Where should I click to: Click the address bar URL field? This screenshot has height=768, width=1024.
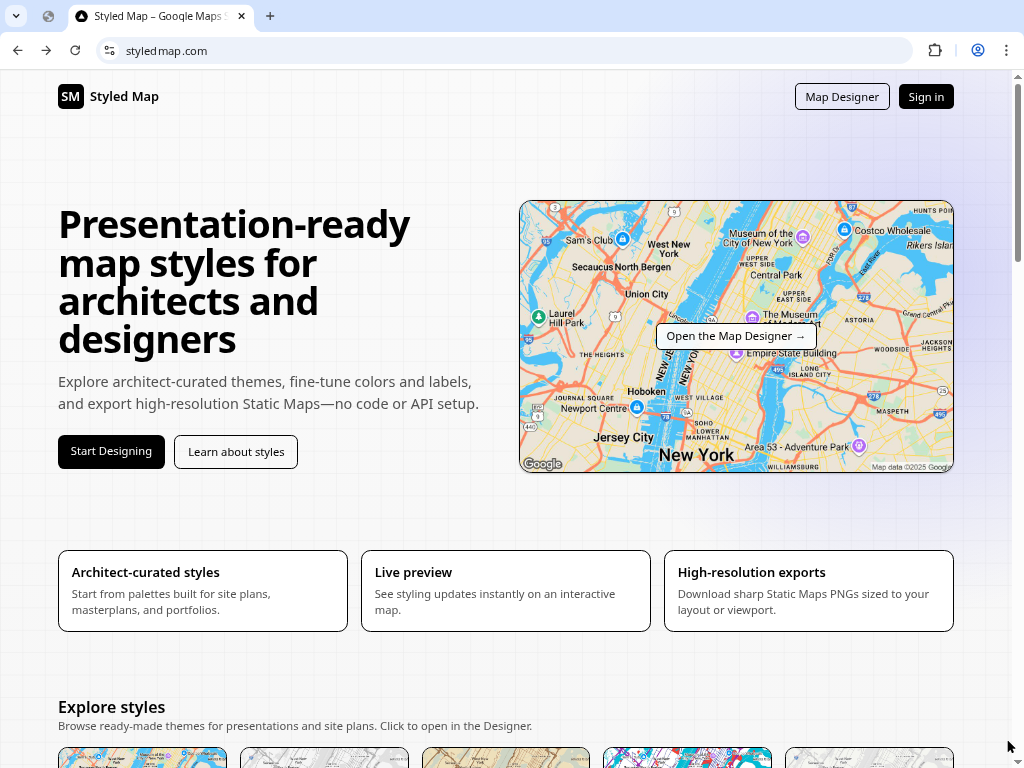[x=504, y=50]
